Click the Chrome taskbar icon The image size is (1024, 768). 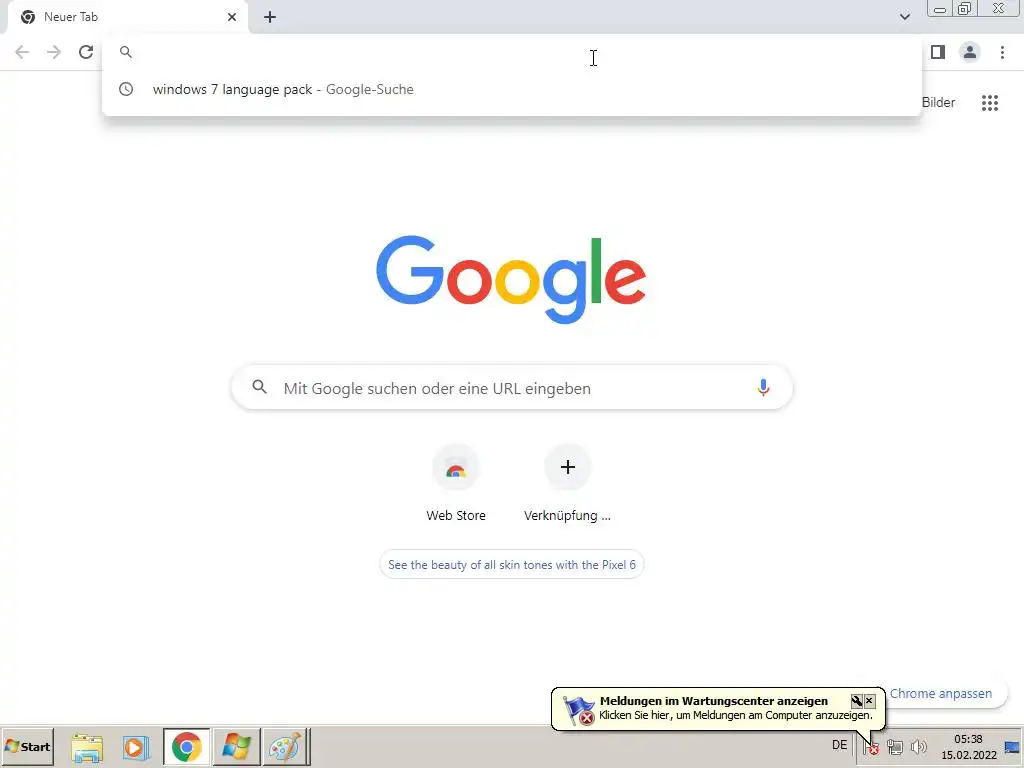pos(187,747)
